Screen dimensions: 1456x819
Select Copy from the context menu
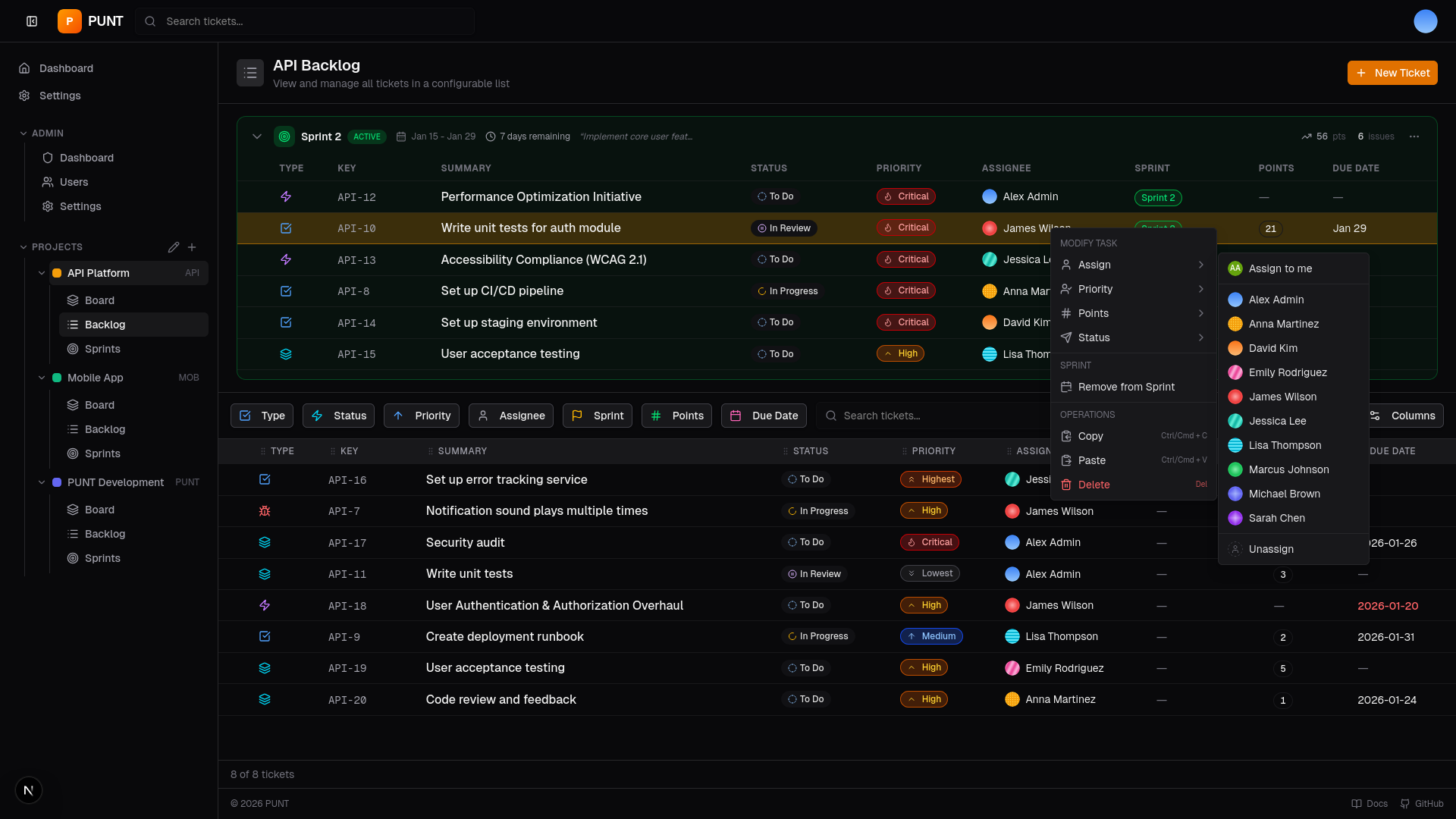coord(1090,436)
